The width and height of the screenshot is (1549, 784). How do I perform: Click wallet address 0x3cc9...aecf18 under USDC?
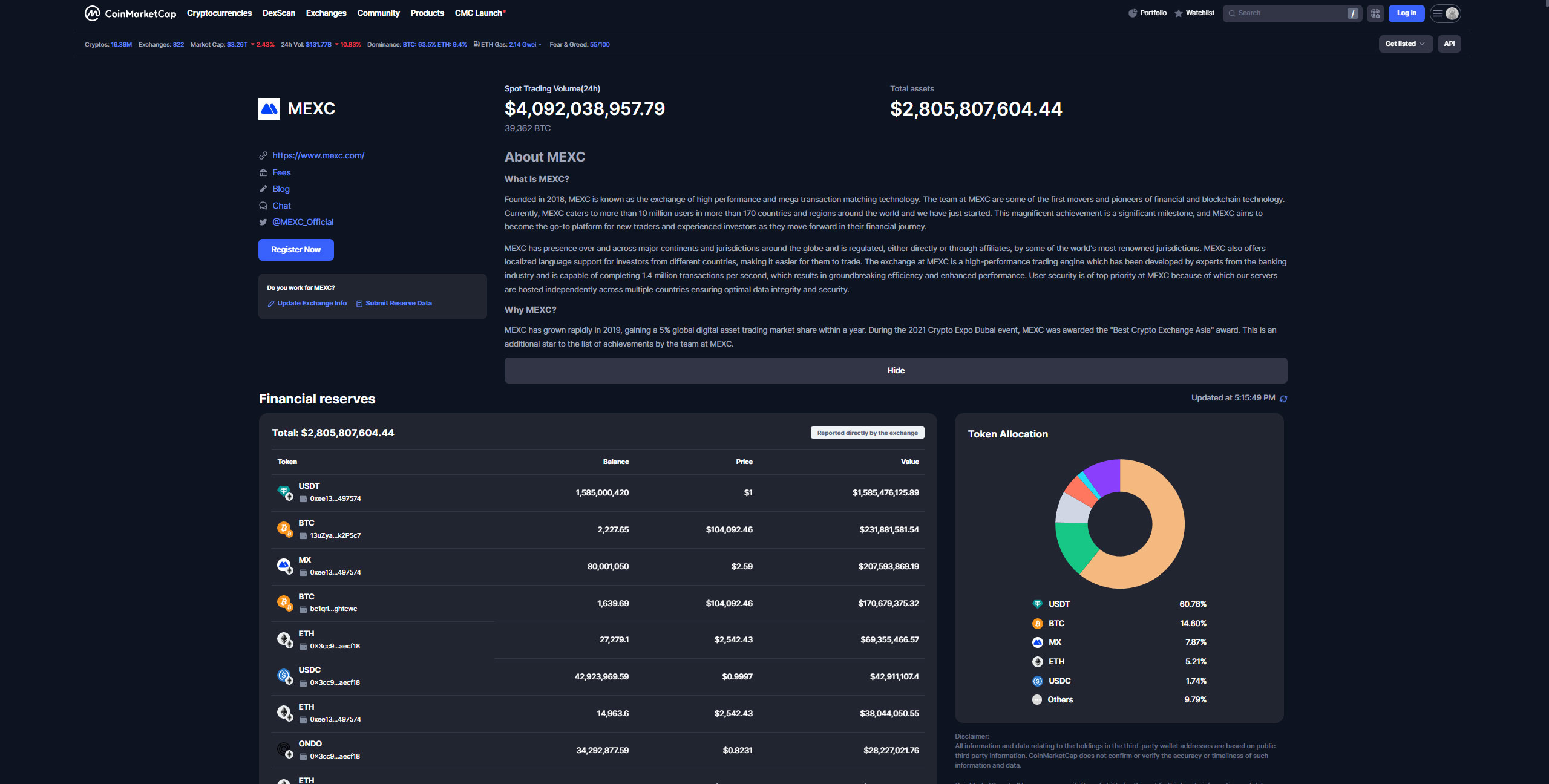335,683
